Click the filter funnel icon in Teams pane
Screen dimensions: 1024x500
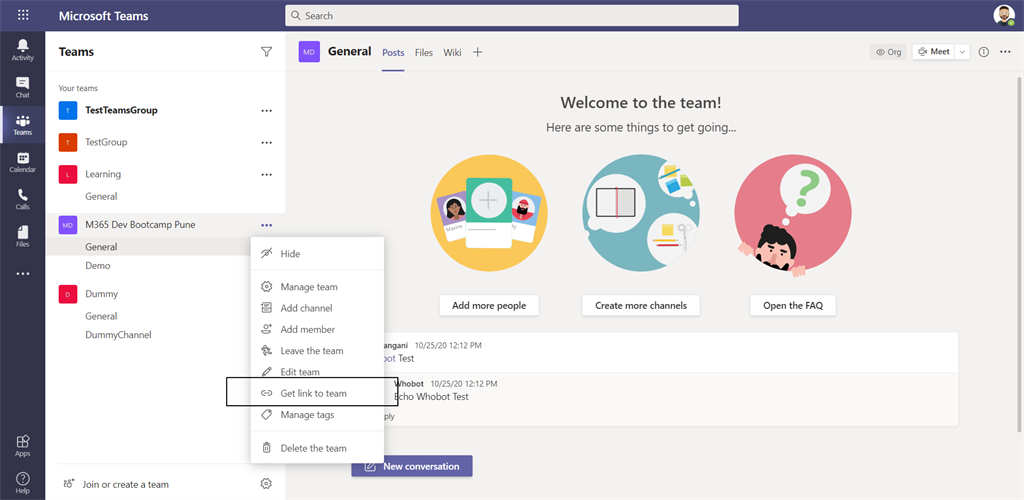coord(266,52)
